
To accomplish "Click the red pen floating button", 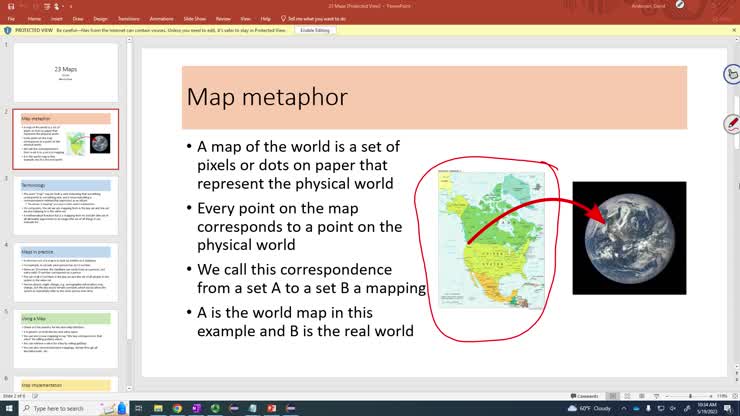I will click(x=732, y=124).
